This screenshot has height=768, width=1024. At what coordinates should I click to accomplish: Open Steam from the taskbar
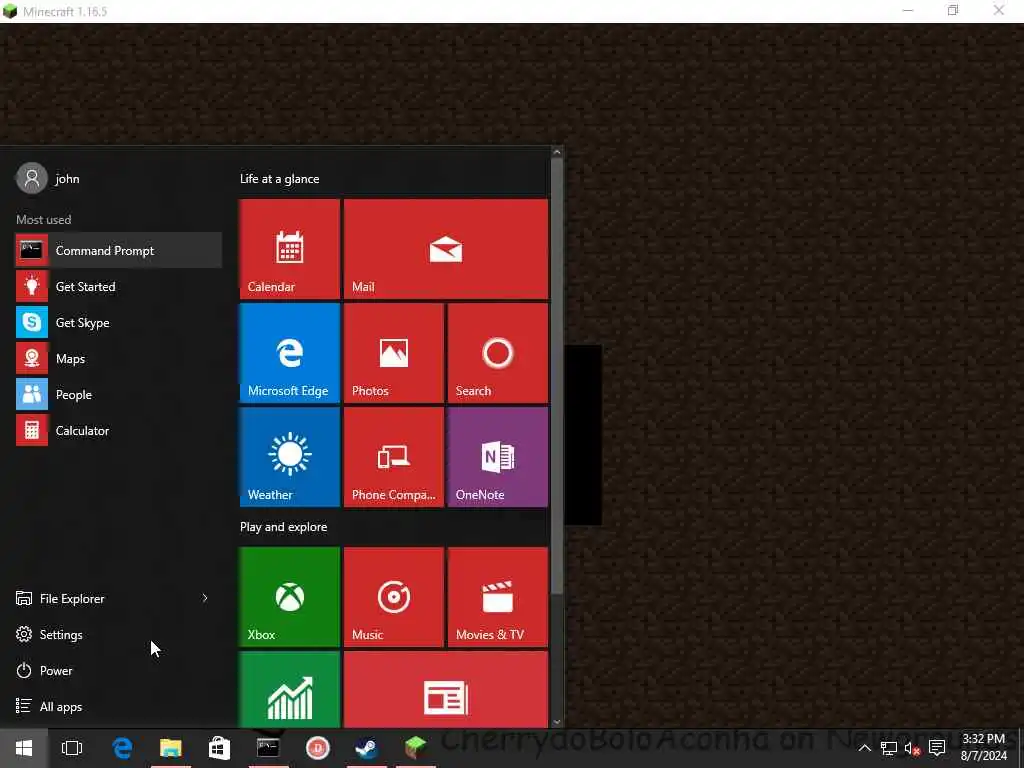pos(366,748)
